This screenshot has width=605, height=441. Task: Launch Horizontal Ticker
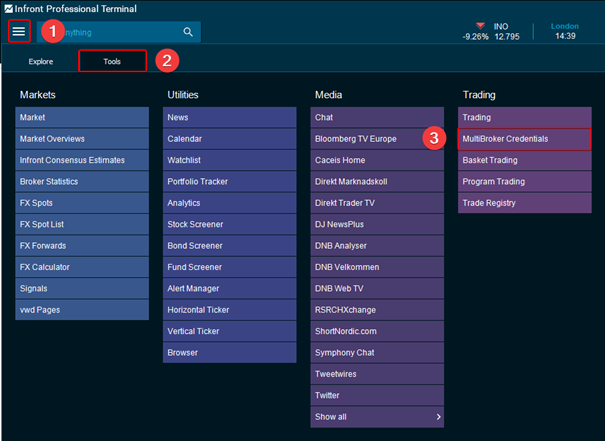point(230,310)
